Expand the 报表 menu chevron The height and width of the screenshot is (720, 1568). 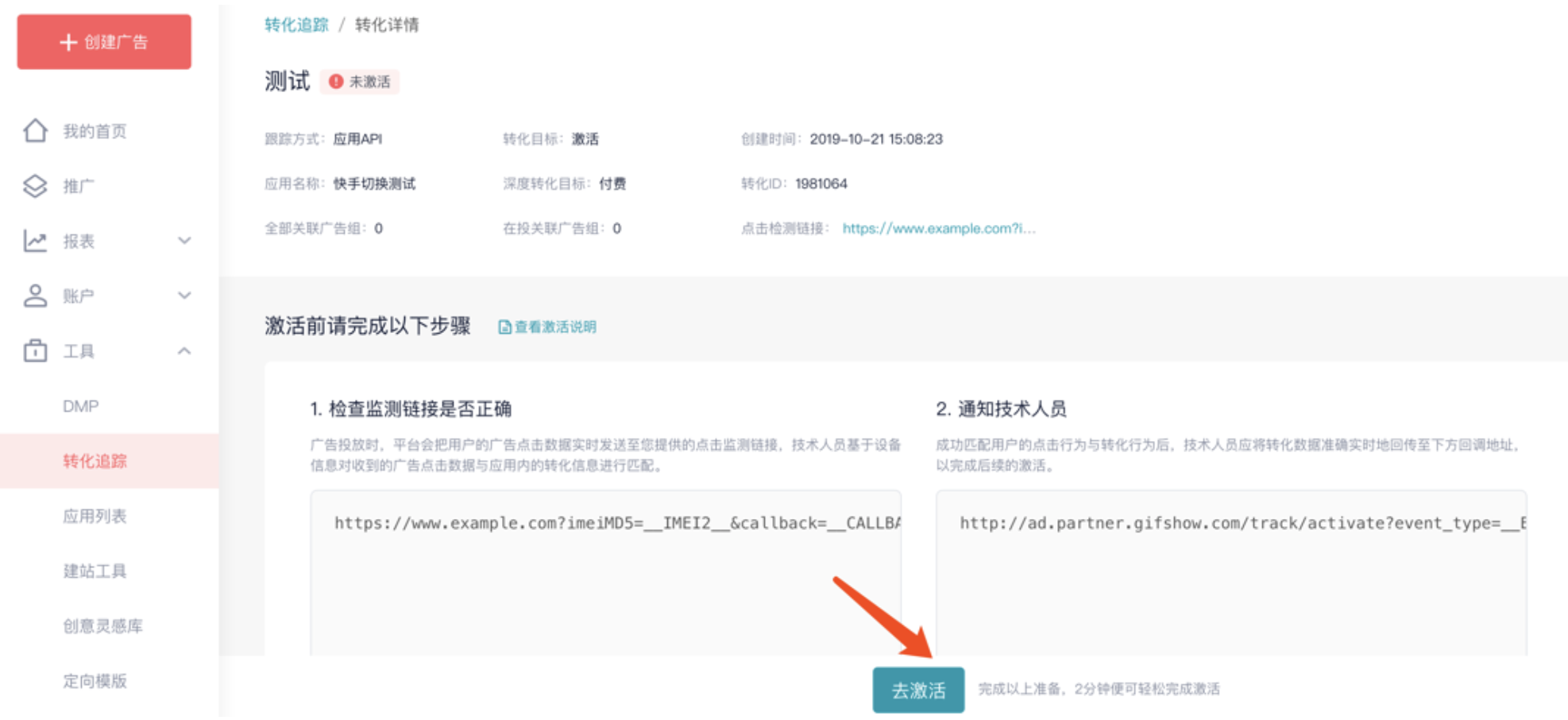[x=184, y=241]
